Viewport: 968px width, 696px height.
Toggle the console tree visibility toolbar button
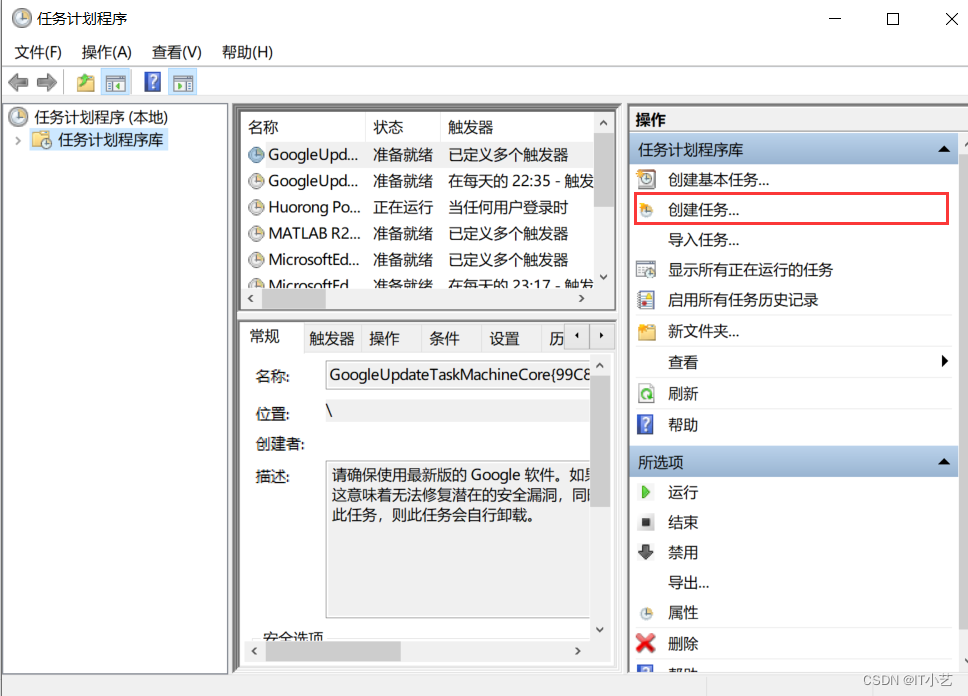115,81
